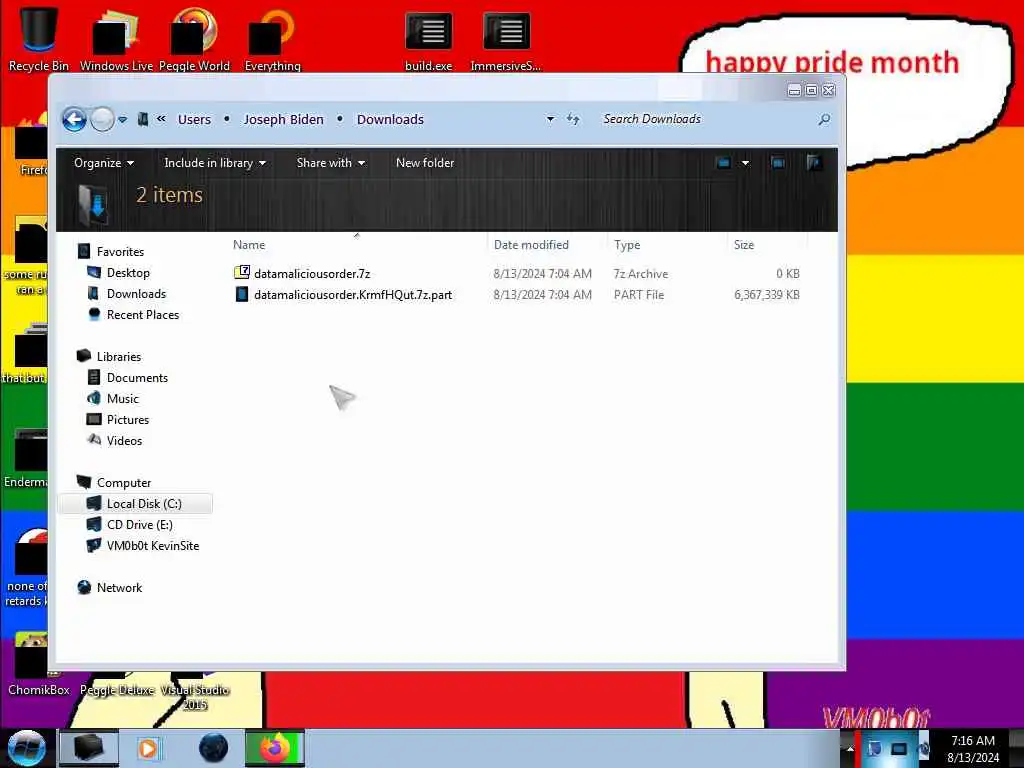Open Recent Places in navigation pane
1024x768 pixels.
[142, 315]
